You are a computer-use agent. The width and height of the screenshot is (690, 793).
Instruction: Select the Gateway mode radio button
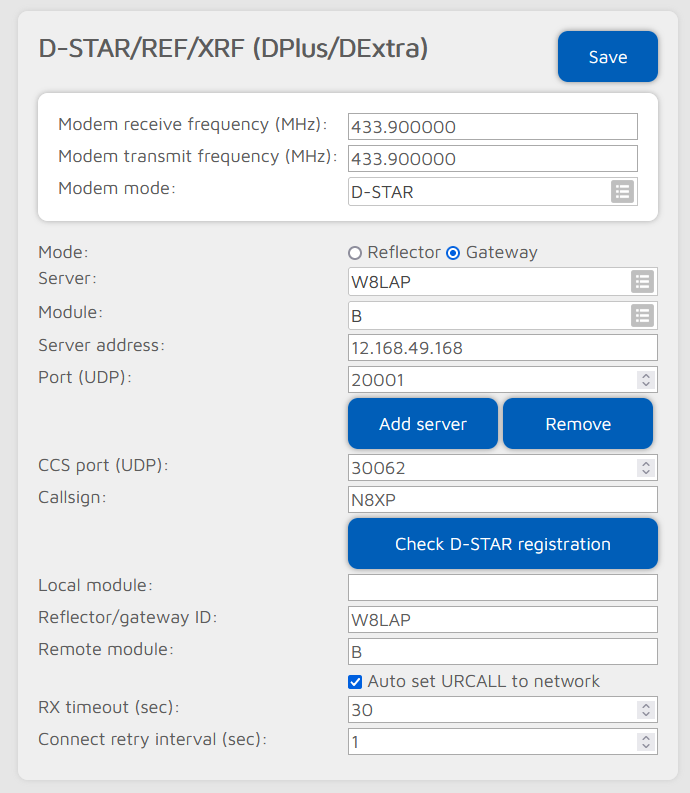(x=453, y=253)
